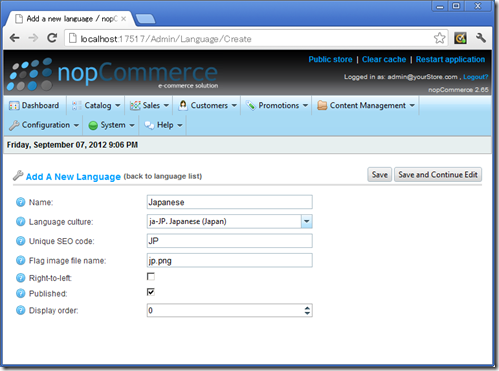Image resolution: width=499 pixels, height=371 pixels.
Task: Click help icon beside Right-to-left
Action: (x=20, y=277)
